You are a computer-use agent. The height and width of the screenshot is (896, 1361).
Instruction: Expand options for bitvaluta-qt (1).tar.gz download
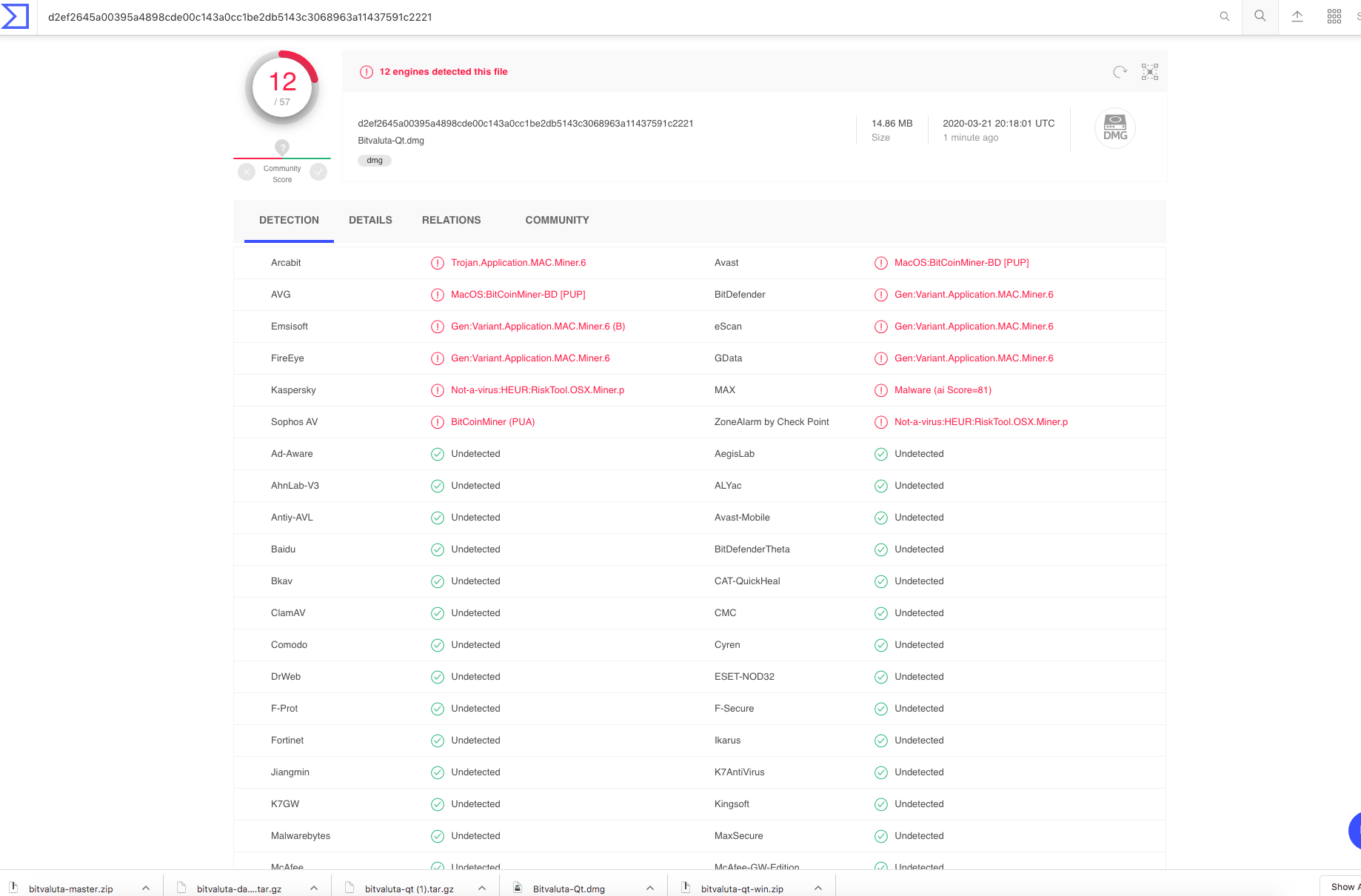[482, 888]
